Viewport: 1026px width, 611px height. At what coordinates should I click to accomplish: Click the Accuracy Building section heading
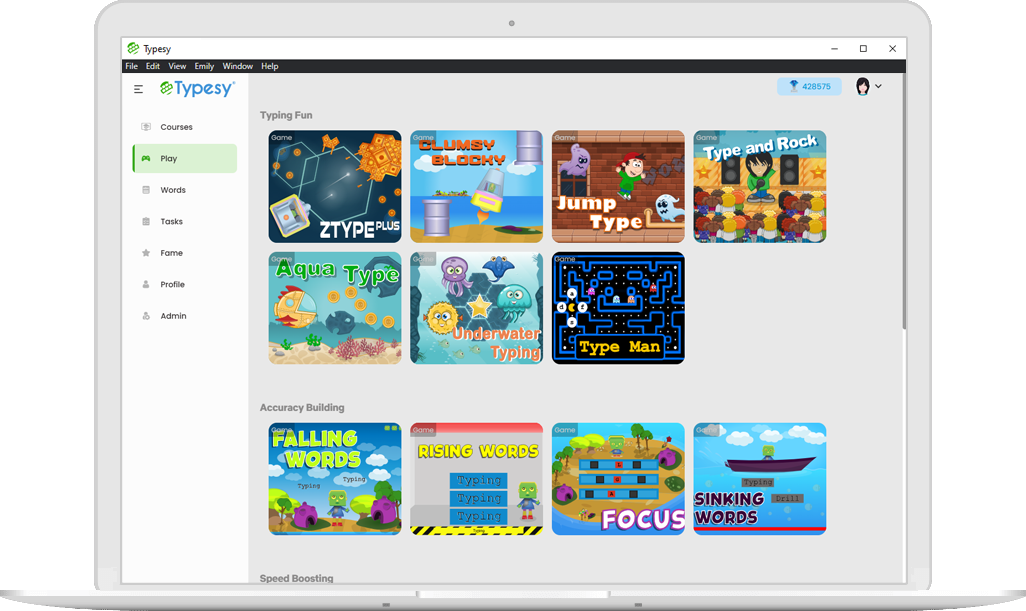tap(302, 408)
